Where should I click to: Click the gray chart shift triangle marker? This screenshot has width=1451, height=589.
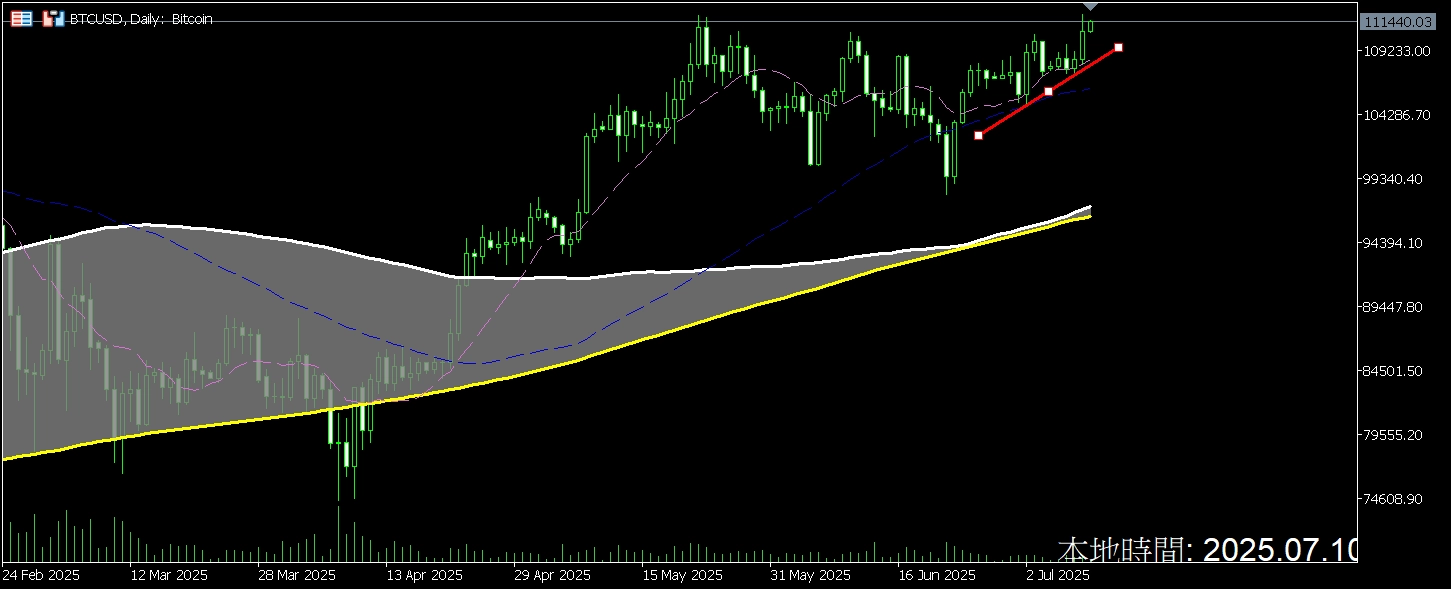coord(1091,7)
